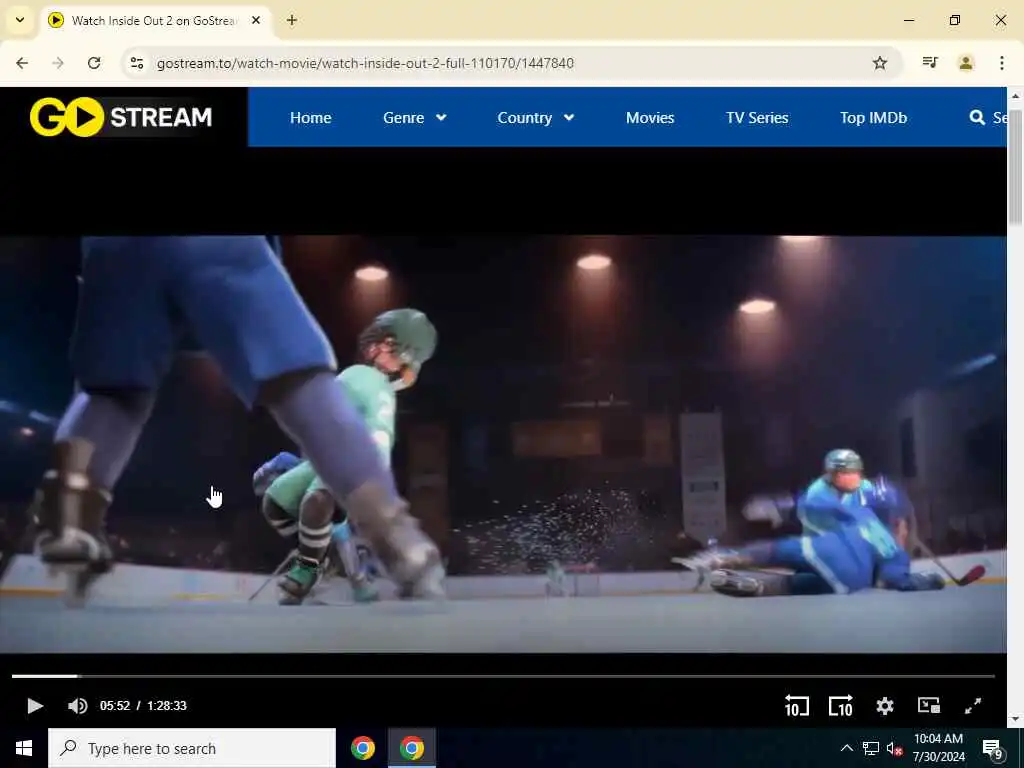The image size is (1024, 768).
Task: Mute the video player volume
Action: click(78, 705)
